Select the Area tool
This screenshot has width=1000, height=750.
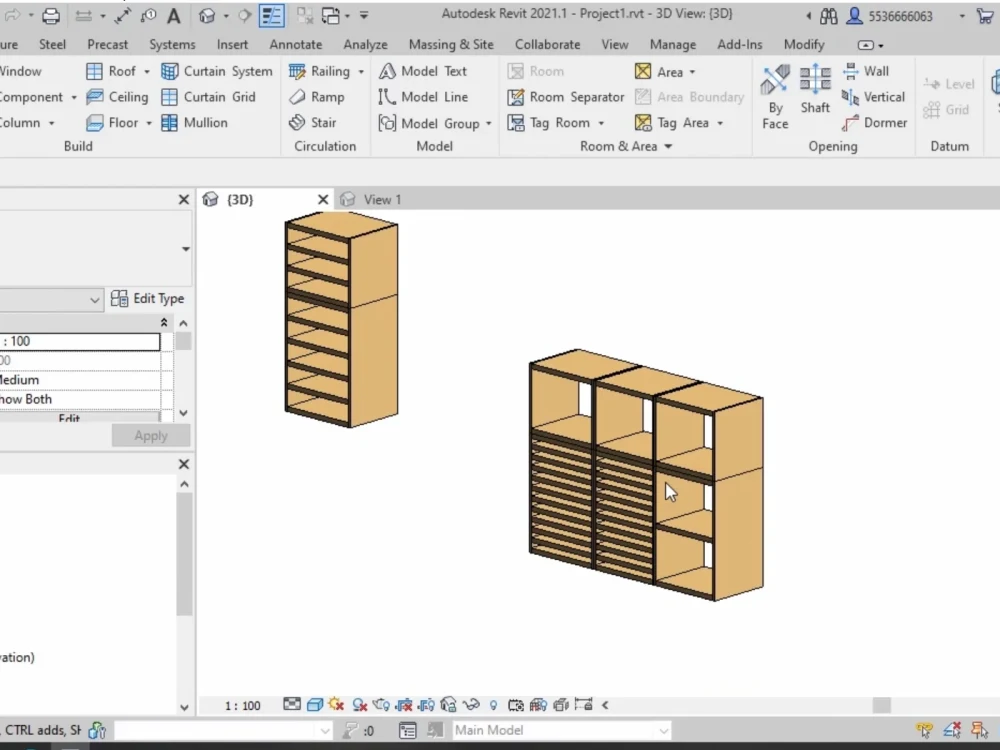point(659,71)
